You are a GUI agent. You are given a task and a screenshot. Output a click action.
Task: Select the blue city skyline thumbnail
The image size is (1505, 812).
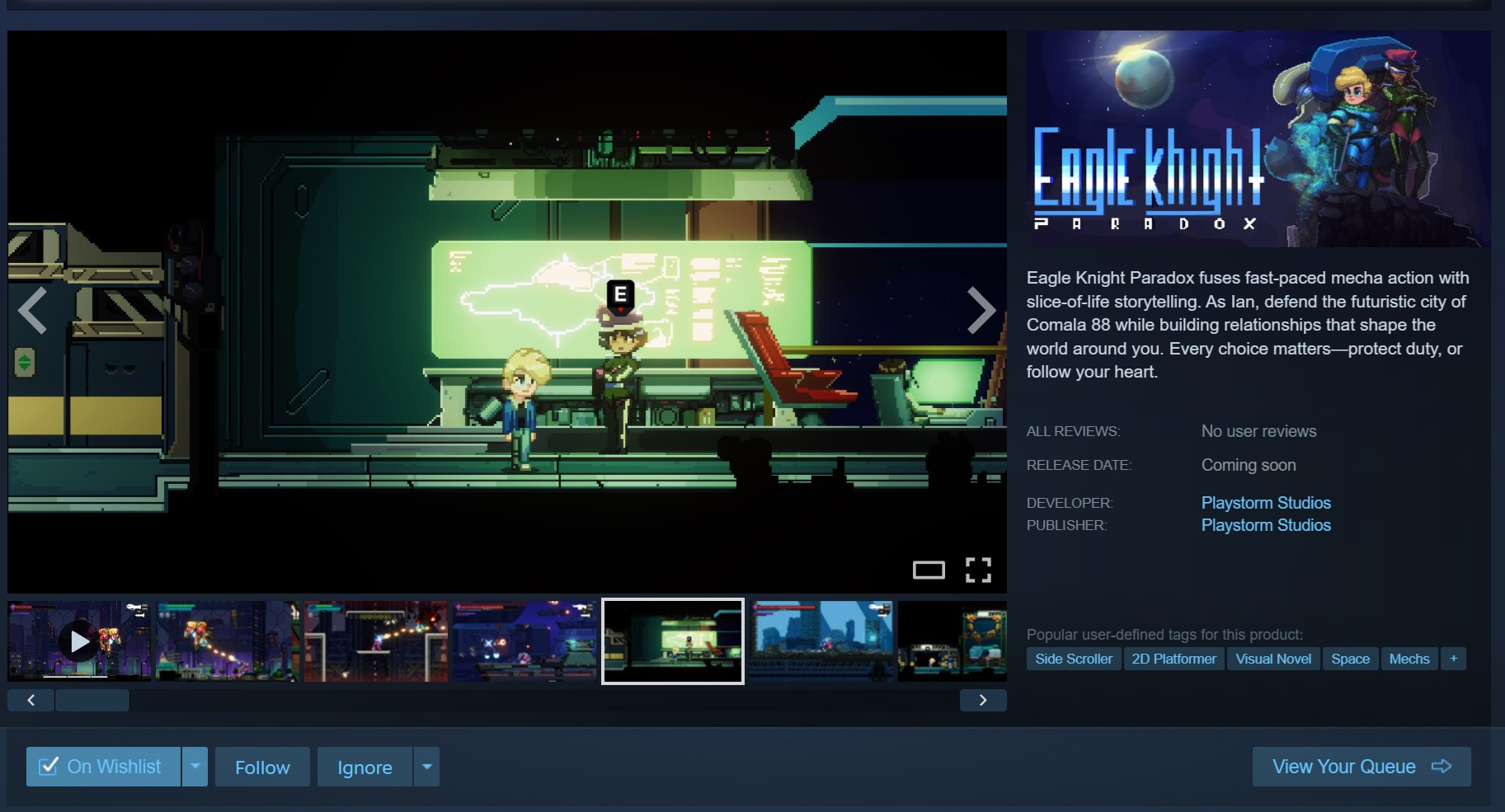point(821,641)
